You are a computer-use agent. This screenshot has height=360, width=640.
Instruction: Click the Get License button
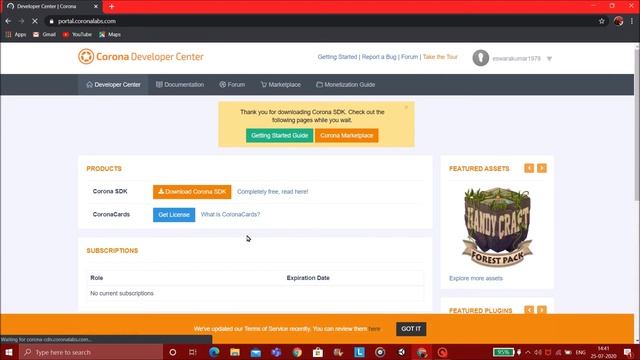(174, 215)
